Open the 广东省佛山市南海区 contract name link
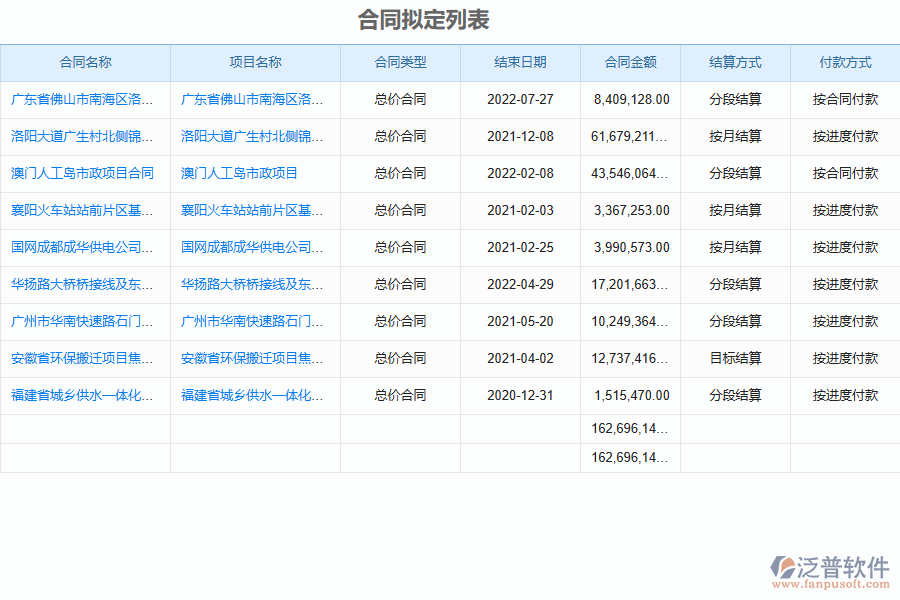Image resolution: width=900 pixels, height=600 pixels. [83, 99]
